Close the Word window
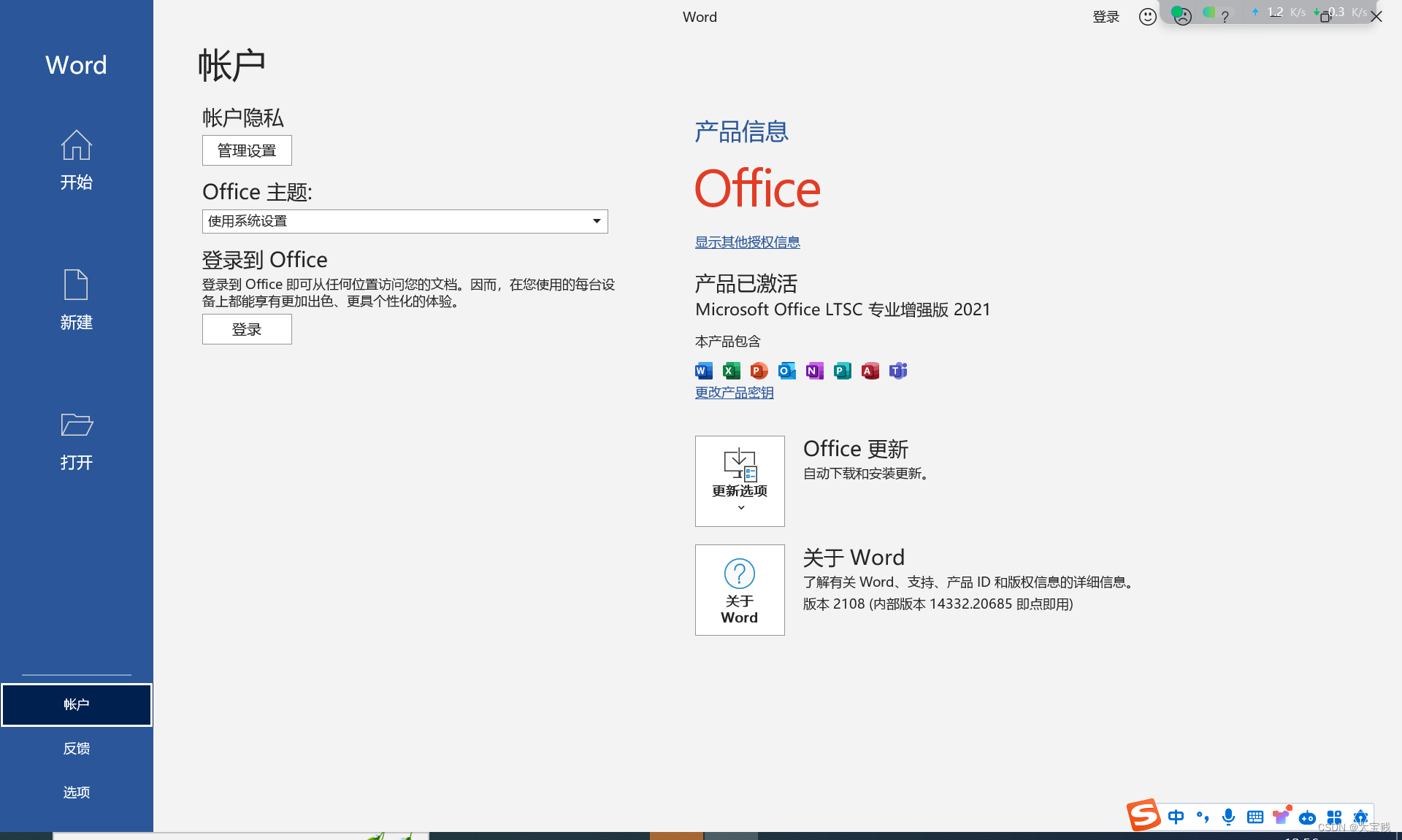1402x840 pixels. [x=1376, y=17]
